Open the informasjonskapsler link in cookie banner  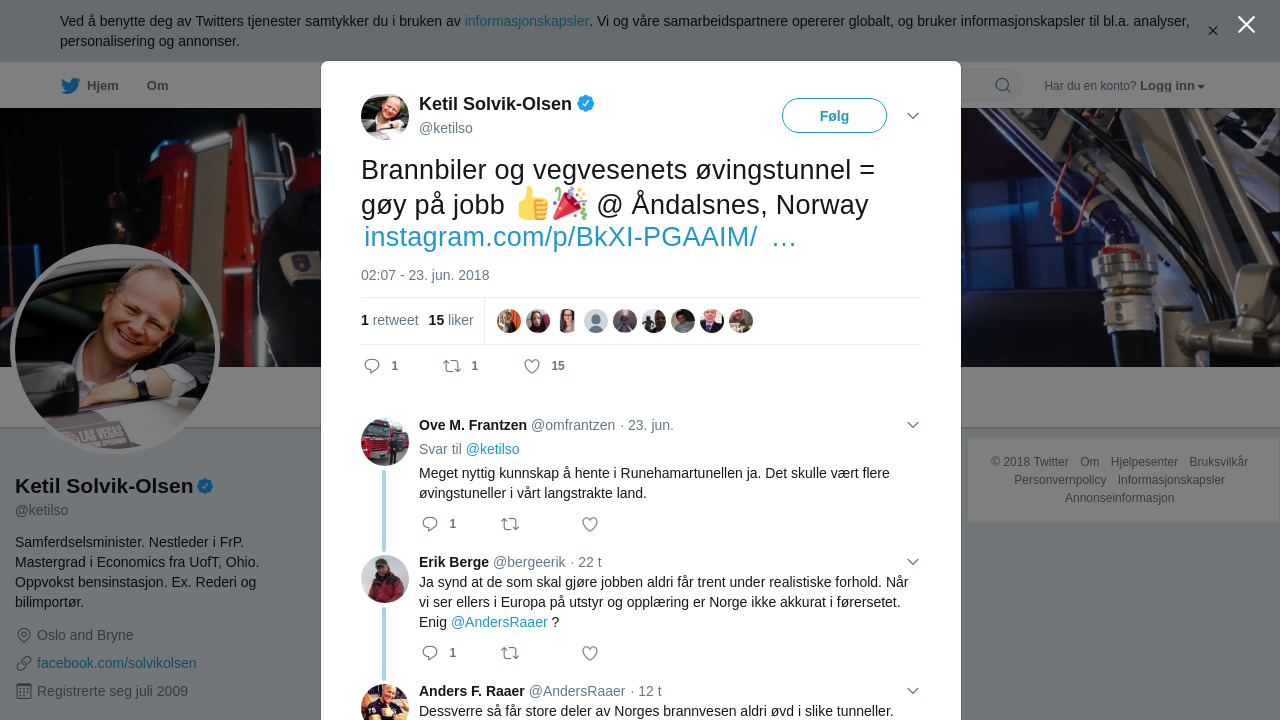(527, 21)
